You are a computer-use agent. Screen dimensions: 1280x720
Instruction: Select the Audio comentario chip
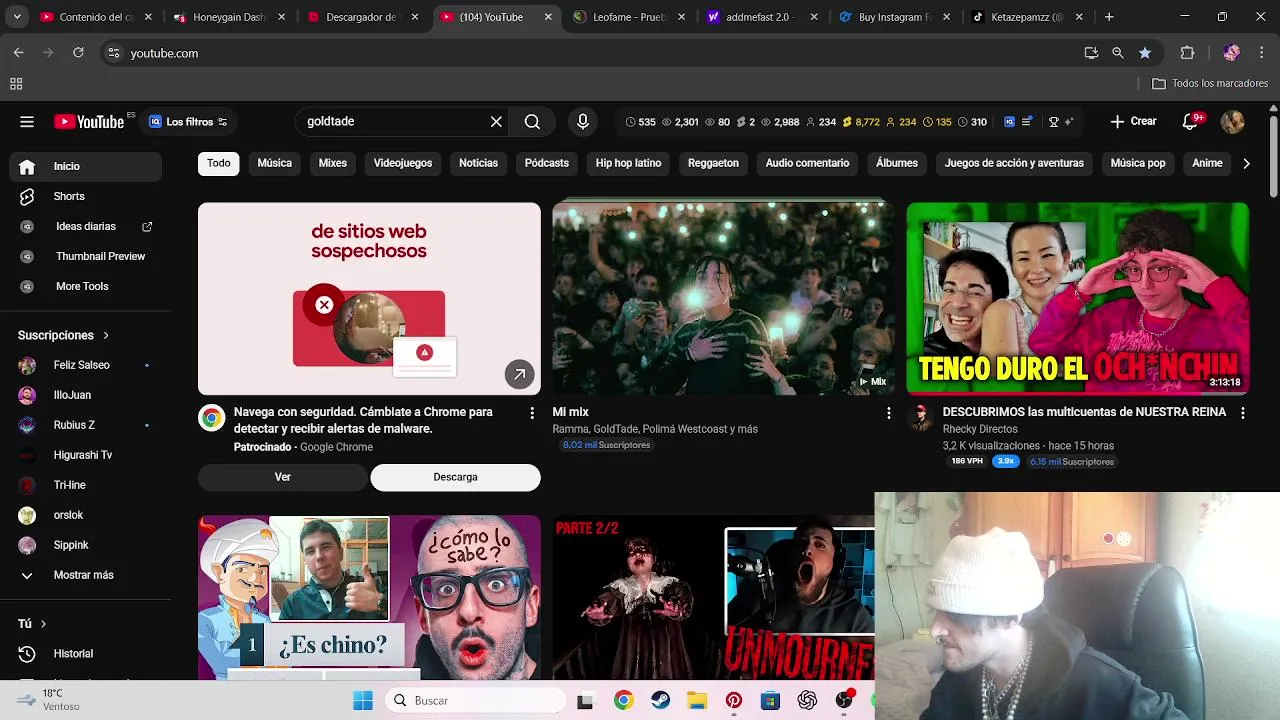pos(807,163)
